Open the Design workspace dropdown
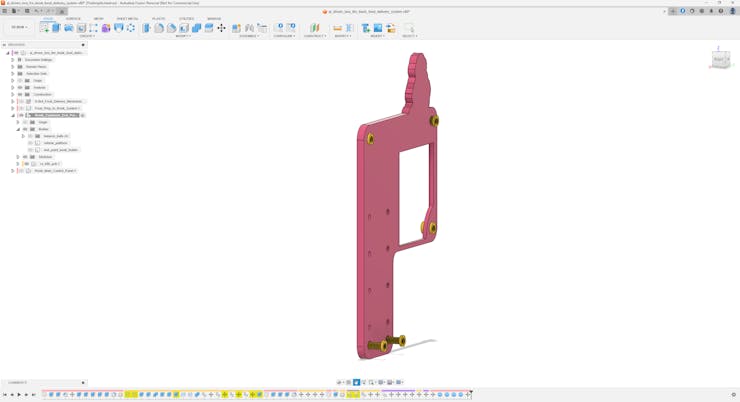Viewport: 740px width, 402px height. [19, 28]
